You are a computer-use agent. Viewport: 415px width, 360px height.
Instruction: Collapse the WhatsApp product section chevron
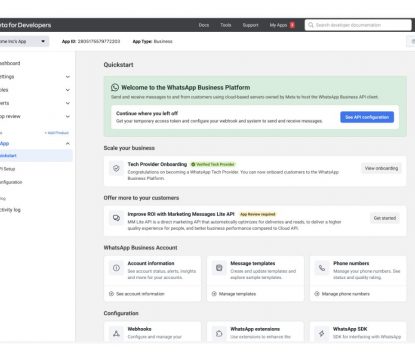point(68,144)
